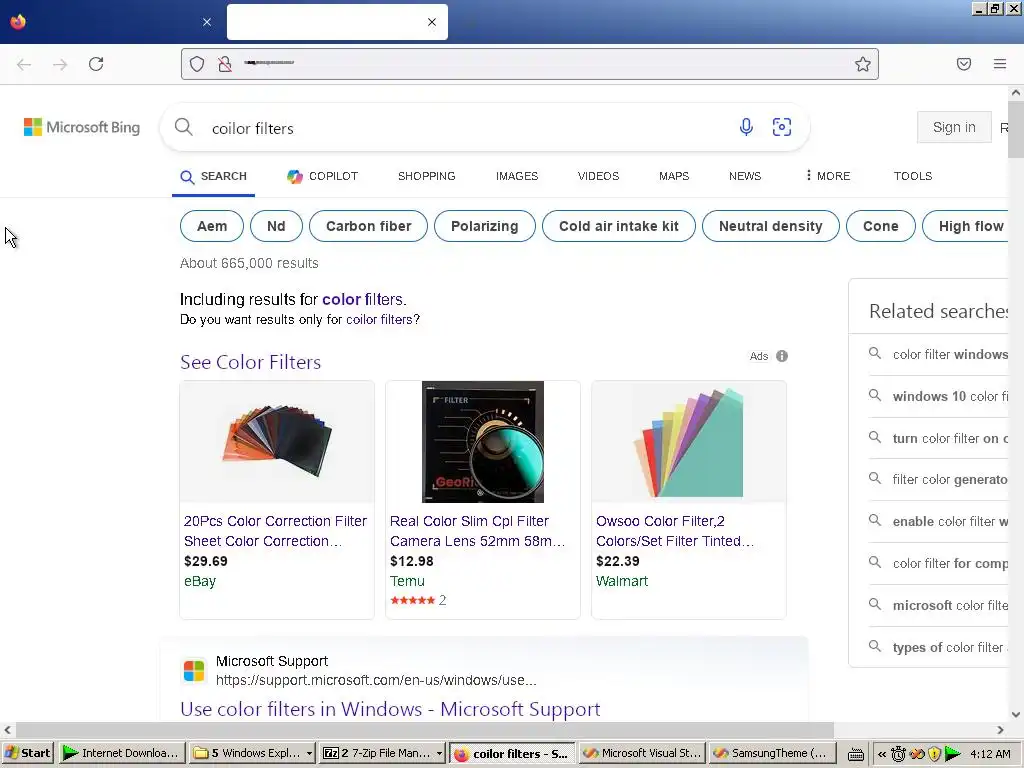Viewport: 1024px width, 768px height.
Task: Click the browser Forward arrow
Action: click(60, 64)
